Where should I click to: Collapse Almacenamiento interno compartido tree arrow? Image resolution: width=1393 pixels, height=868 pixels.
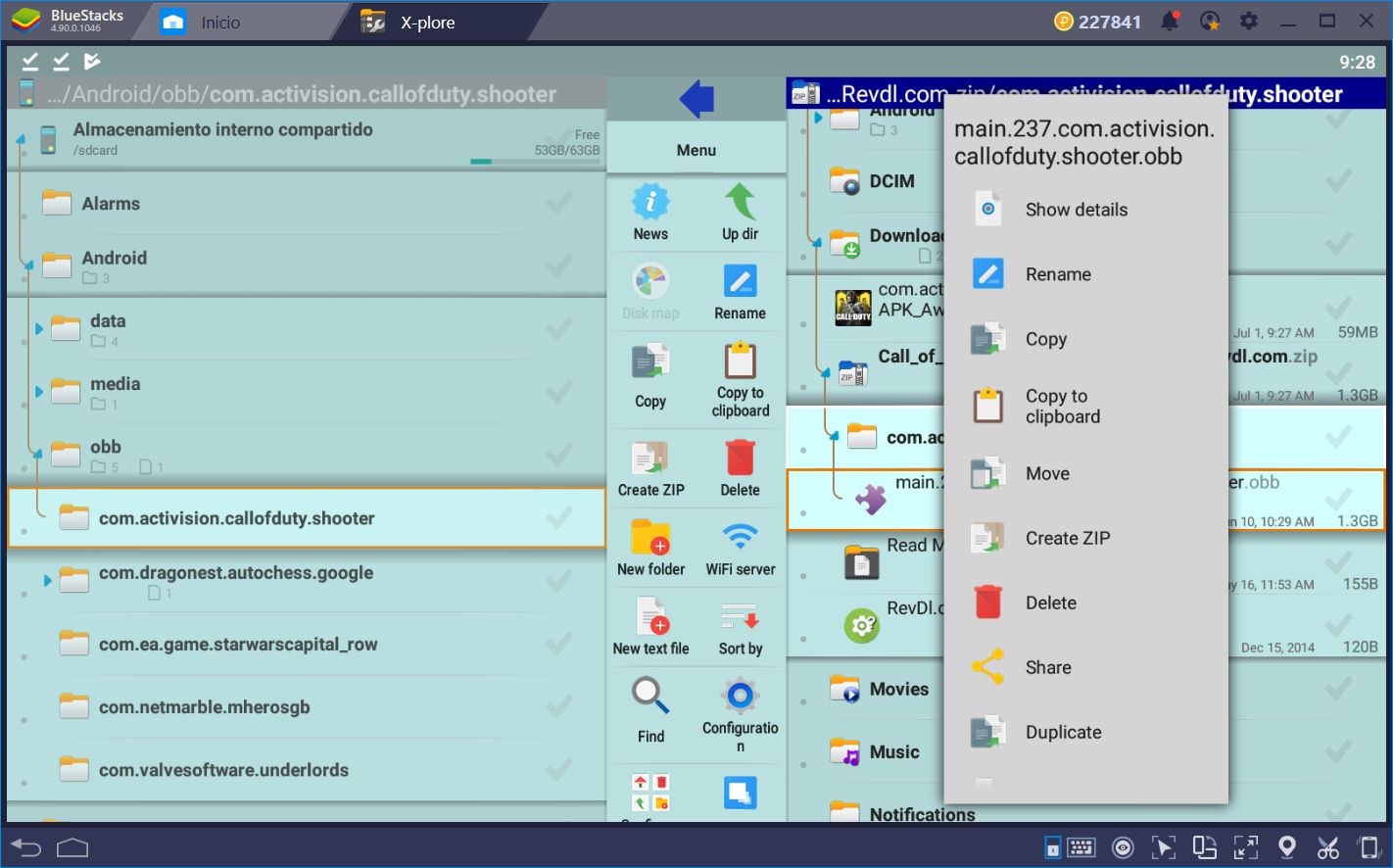[x=20, y=138]
